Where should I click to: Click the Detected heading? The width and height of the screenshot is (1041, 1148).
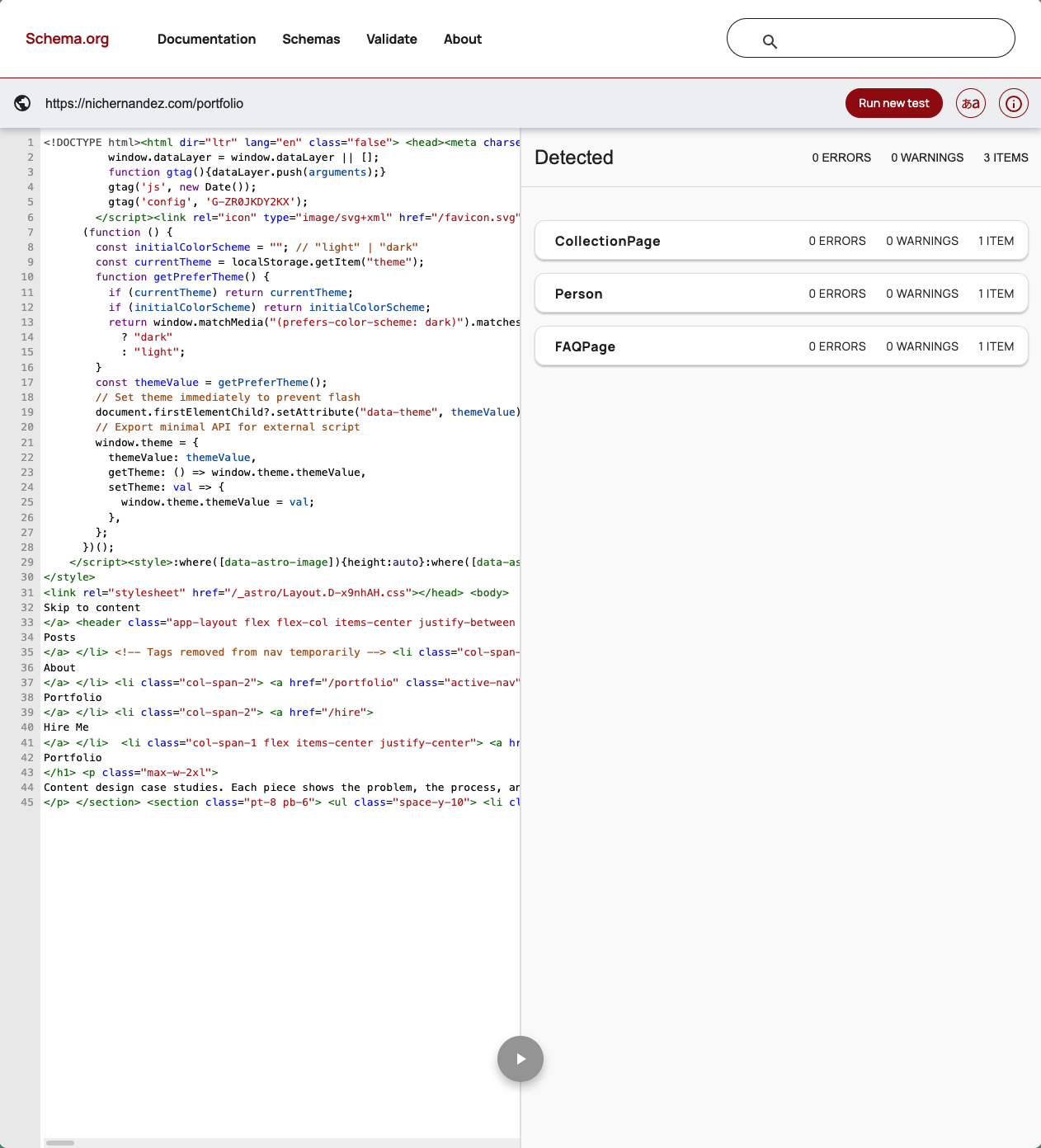click(574, 158)
